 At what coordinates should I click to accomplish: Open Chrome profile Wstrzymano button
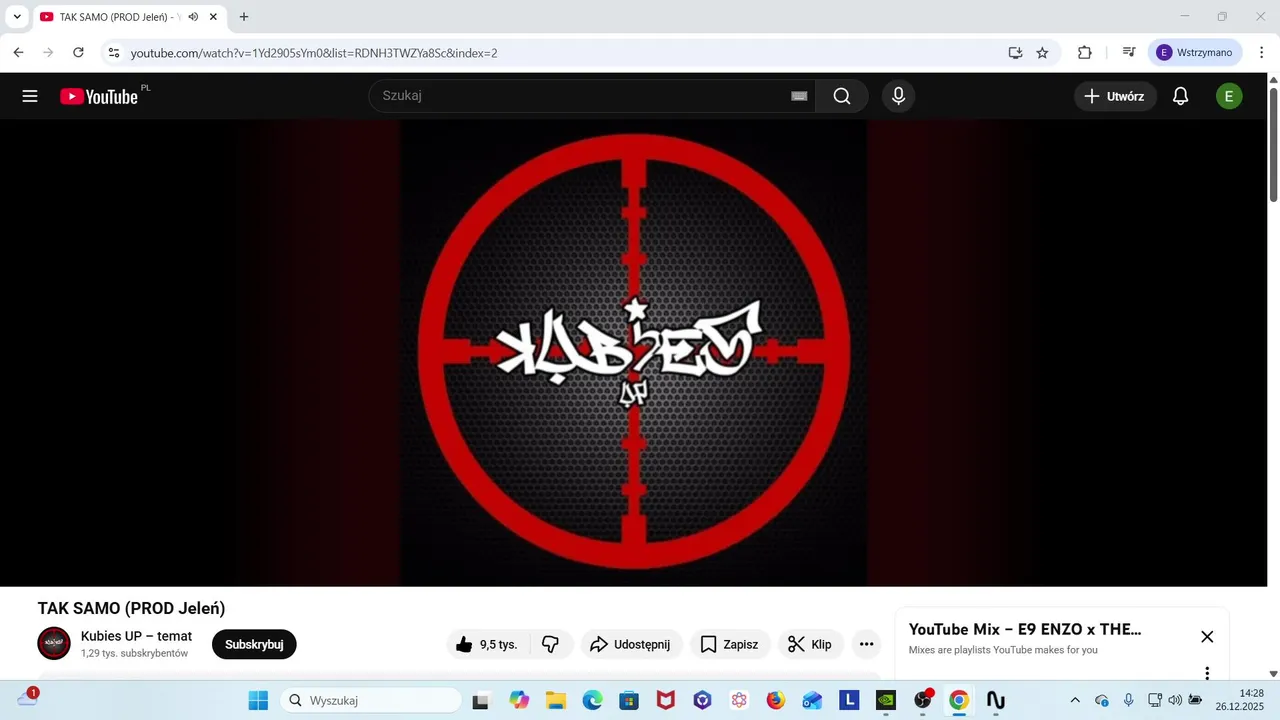pyautogui.click(x=1195, y=53)
